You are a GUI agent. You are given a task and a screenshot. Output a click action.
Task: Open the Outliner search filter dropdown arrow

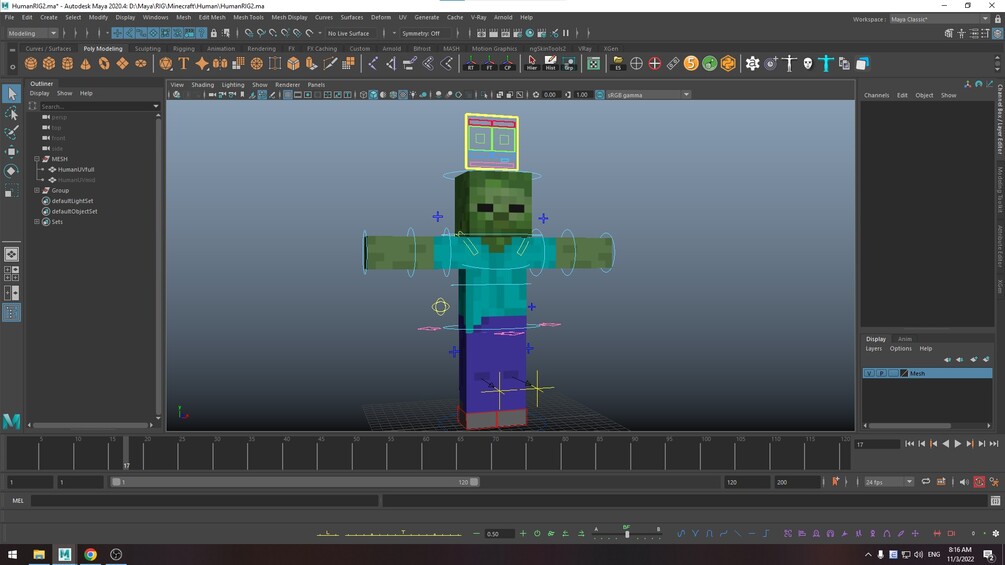pos(156,106)
